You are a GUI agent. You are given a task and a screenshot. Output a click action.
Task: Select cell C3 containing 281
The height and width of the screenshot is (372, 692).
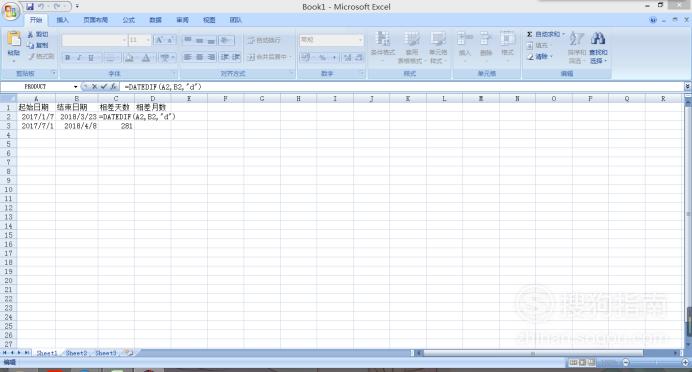(116, 126)
